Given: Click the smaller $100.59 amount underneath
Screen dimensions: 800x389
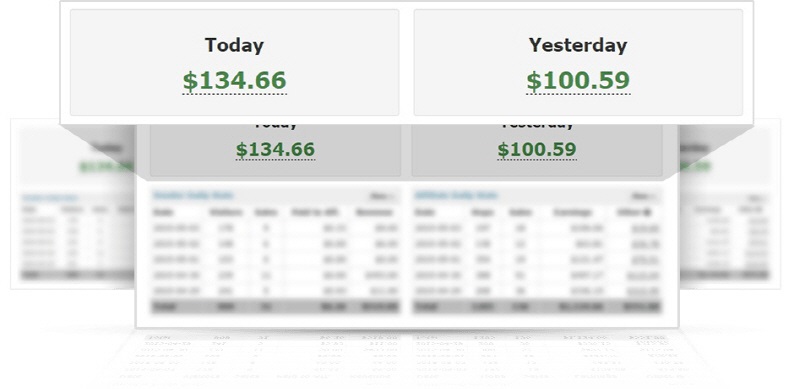Looking at the screenshot, I should 537,150.
